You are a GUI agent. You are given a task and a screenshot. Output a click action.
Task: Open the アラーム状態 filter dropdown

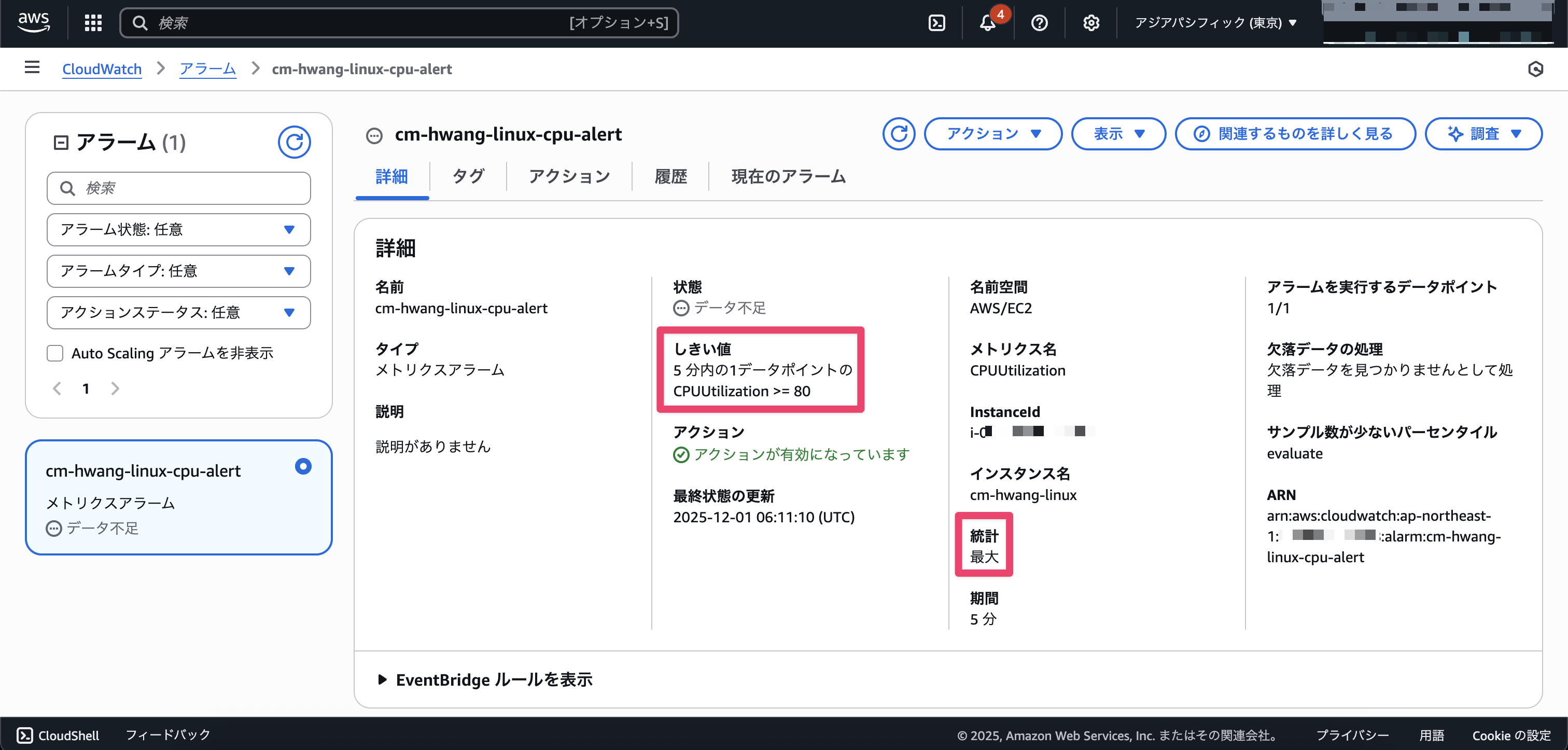[178, 229]
